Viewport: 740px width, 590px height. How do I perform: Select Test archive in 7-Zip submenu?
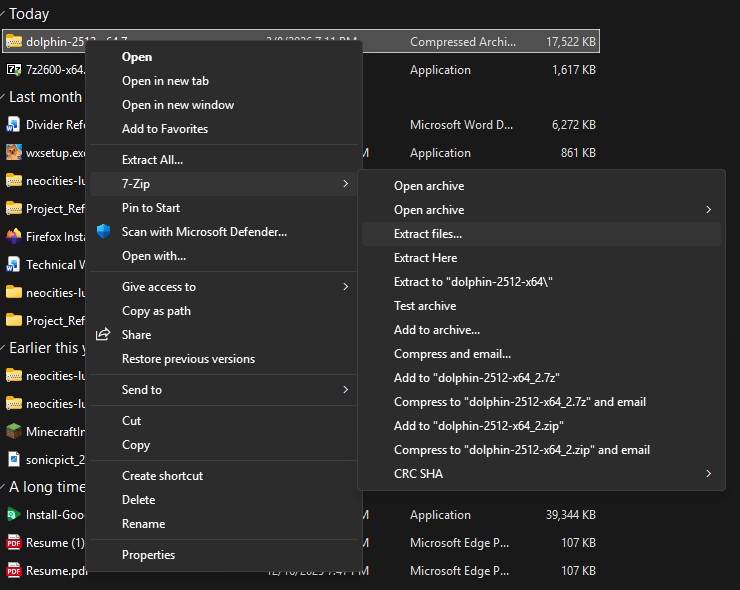point(425,306)
